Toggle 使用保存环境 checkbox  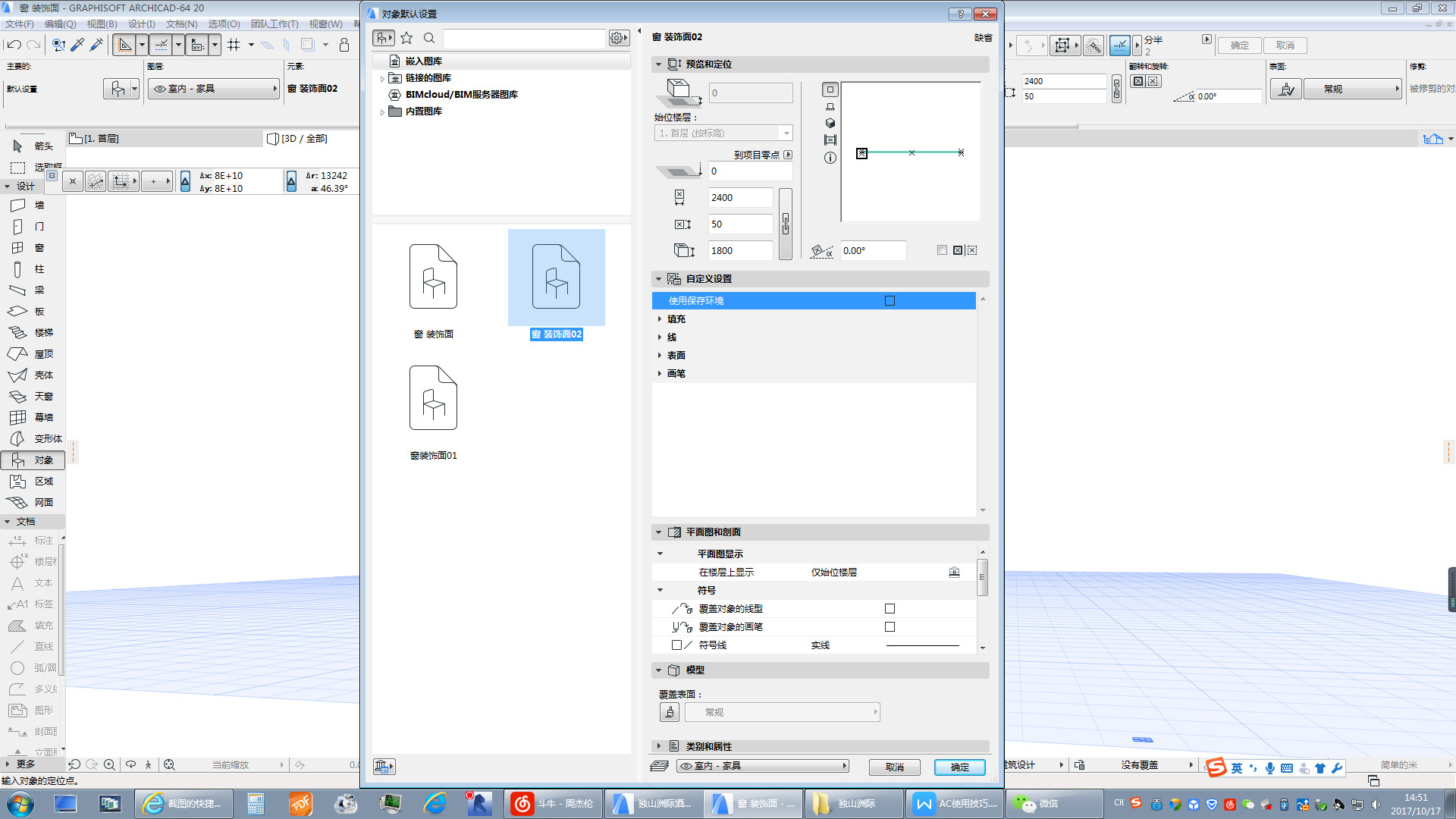pyautogui.click(x=890, y=301)
